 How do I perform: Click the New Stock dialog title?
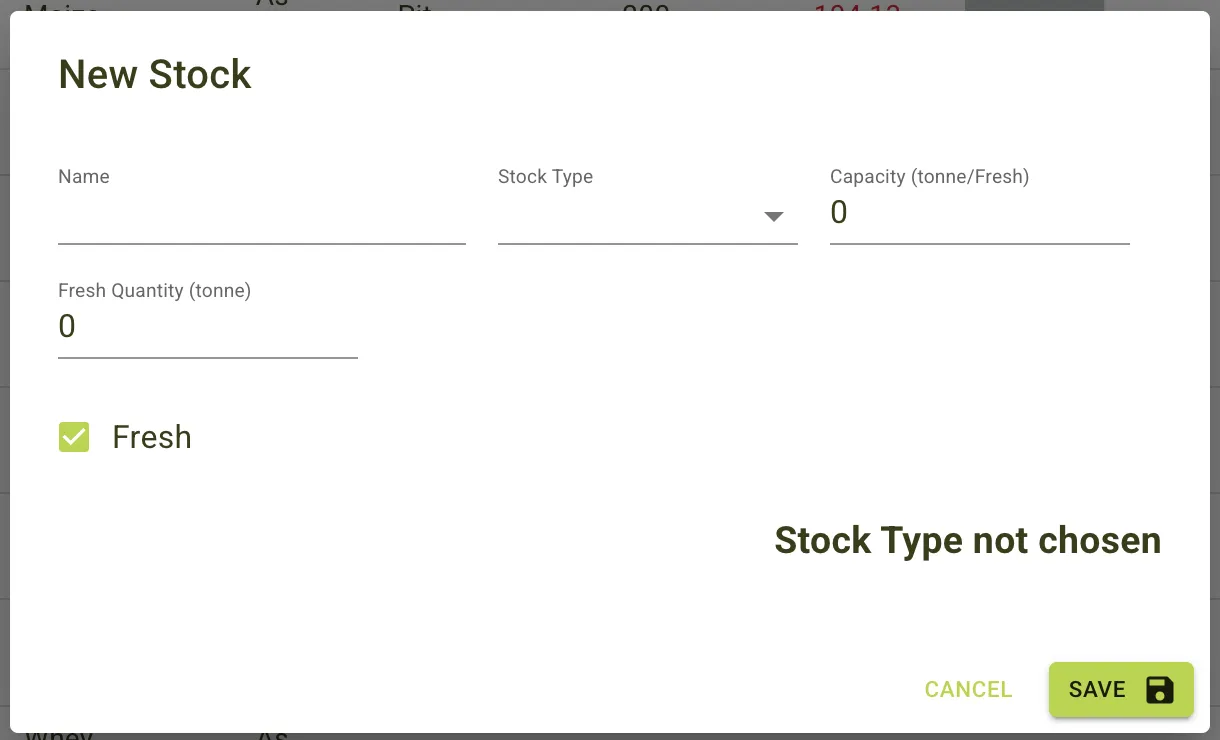point(154,74)
